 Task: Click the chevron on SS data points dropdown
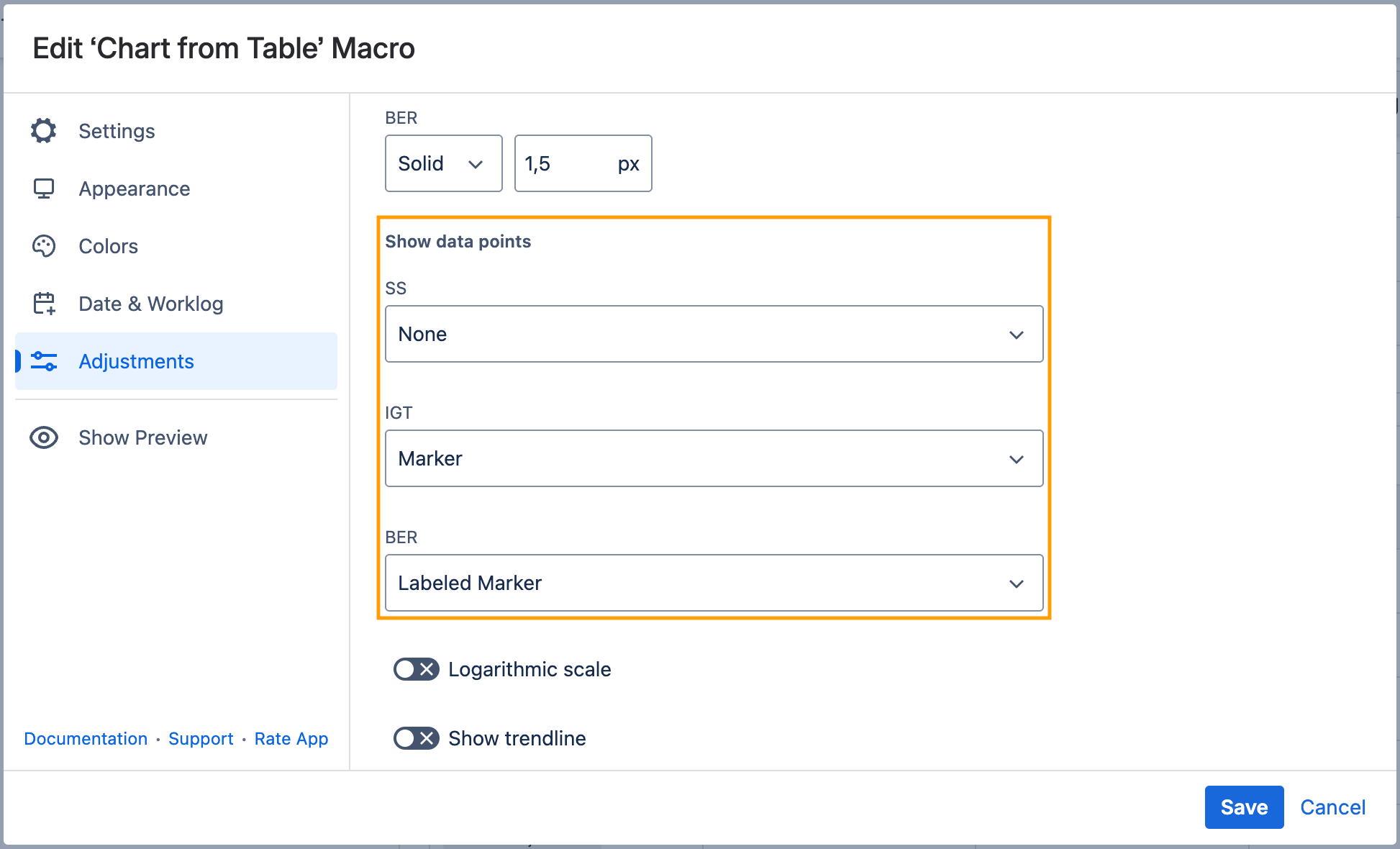(1016, 335)
